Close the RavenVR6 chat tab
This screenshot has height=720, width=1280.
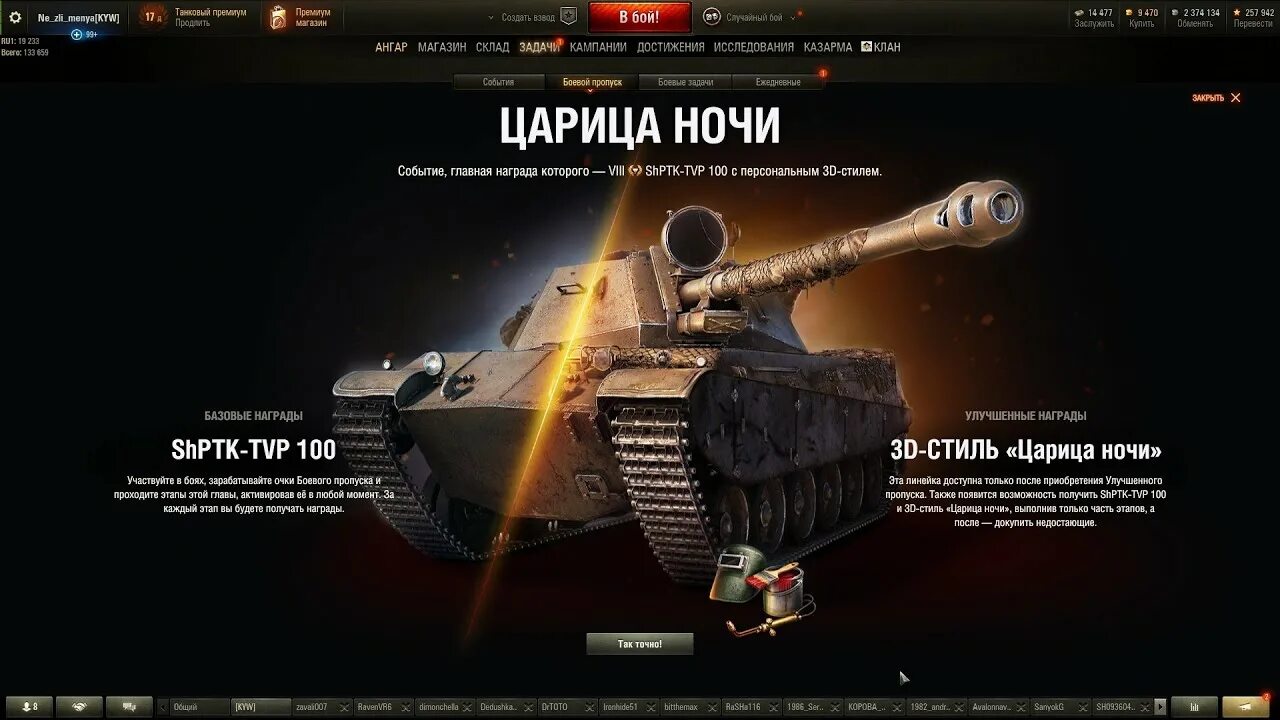coord(405,707)
